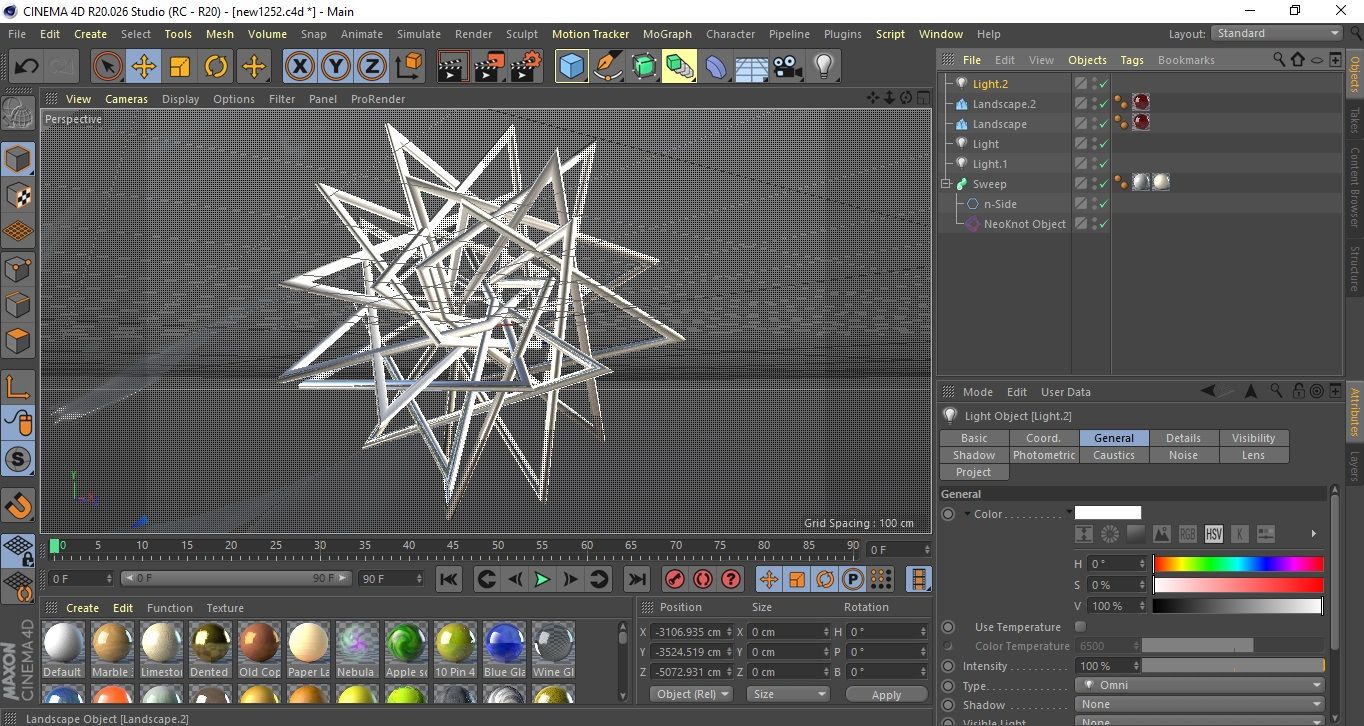Open Objects manager Tags menu

coord(1132,60)
